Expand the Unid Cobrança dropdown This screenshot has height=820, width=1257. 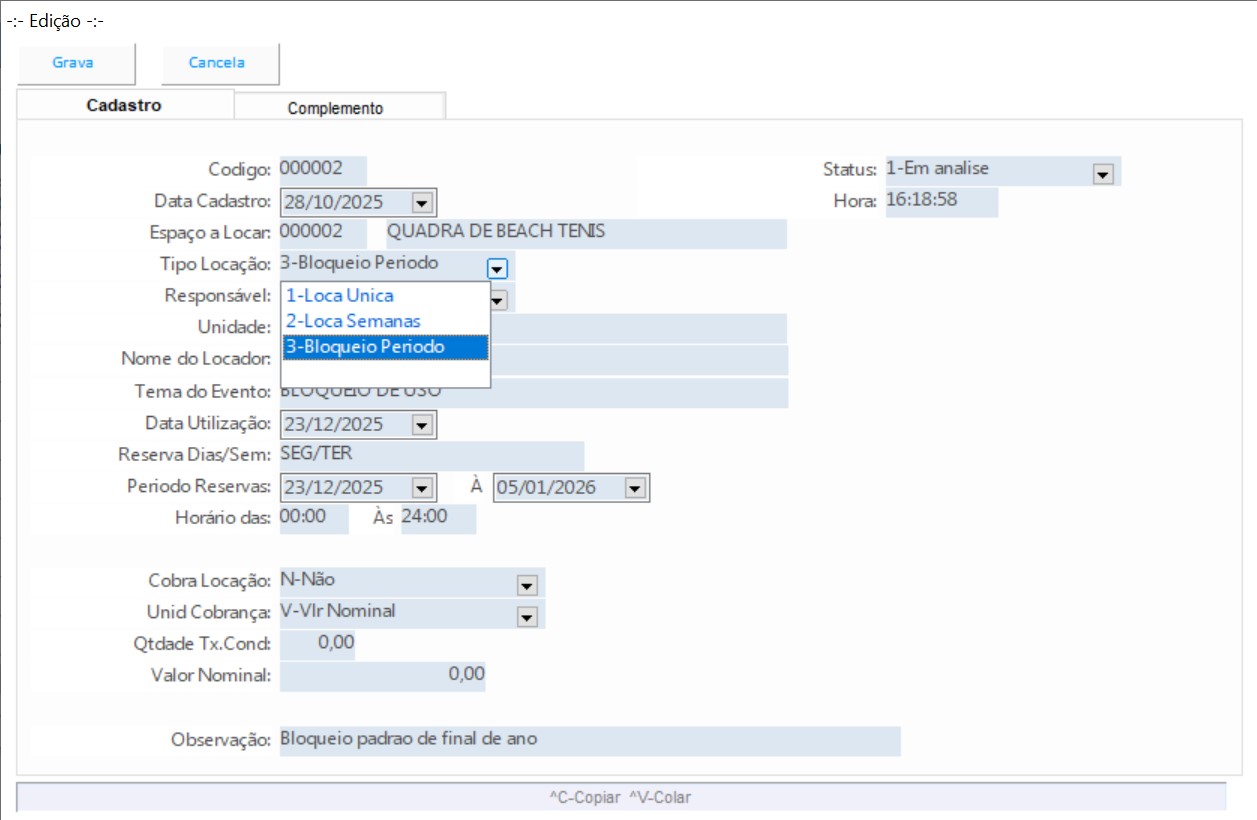tap(527, 617)
